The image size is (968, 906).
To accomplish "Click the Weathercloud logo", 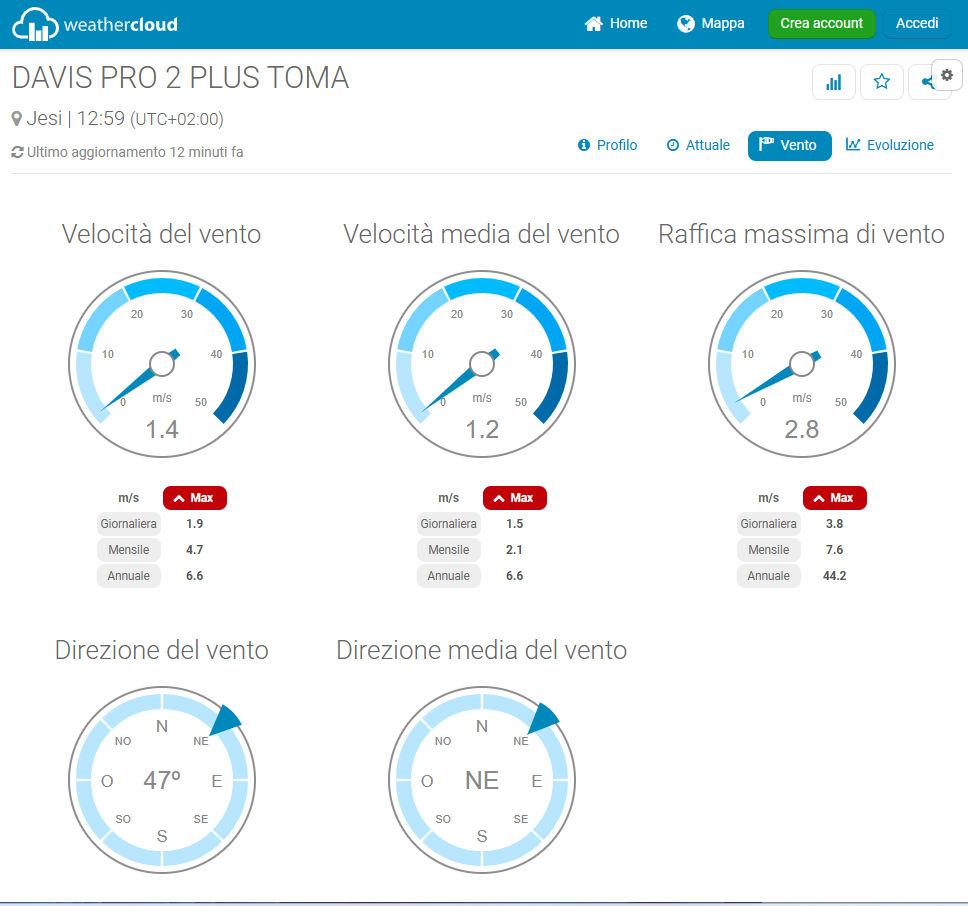I will 95,24.
